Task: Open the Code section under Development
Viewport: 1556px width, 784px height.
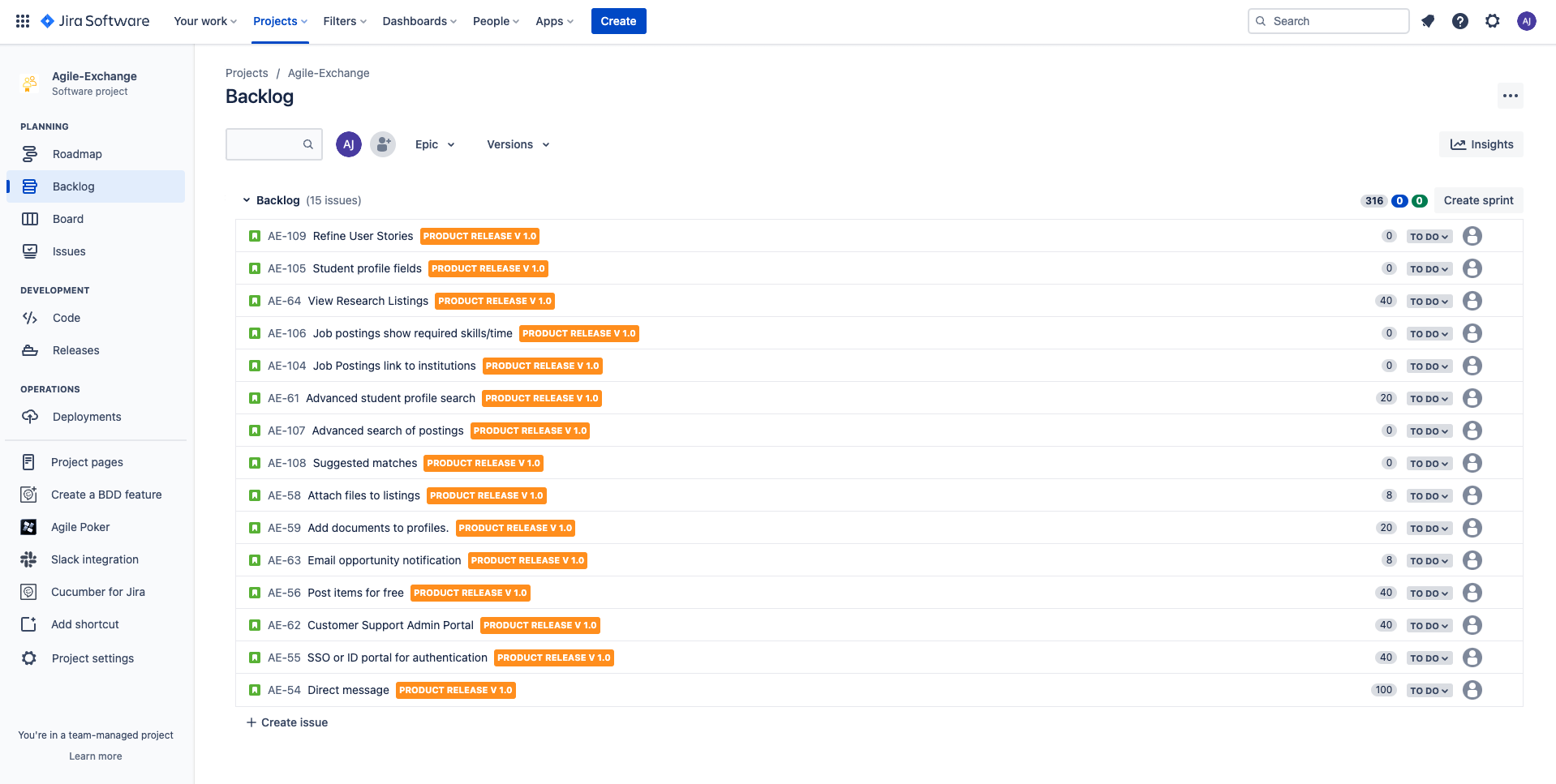Action: pos(66,318)
